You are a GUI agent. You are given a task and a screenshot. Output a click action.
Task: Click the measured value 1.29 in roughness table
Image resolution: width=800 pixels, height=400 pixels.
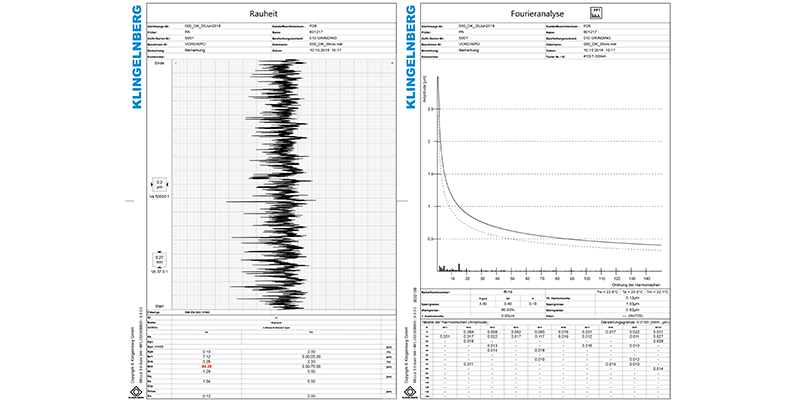coord(207,371)
